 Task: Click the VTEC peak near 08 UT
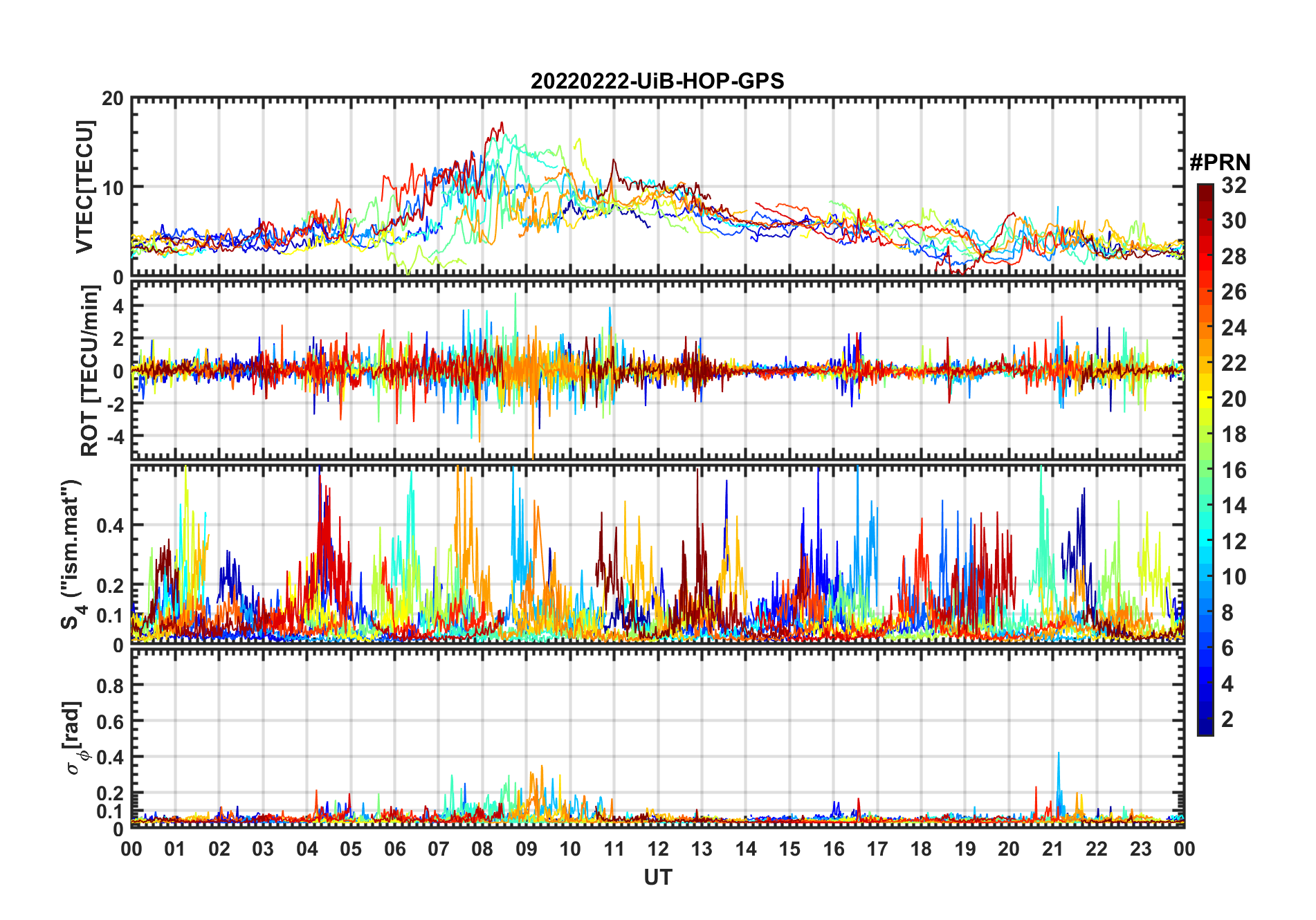[501, 125]
